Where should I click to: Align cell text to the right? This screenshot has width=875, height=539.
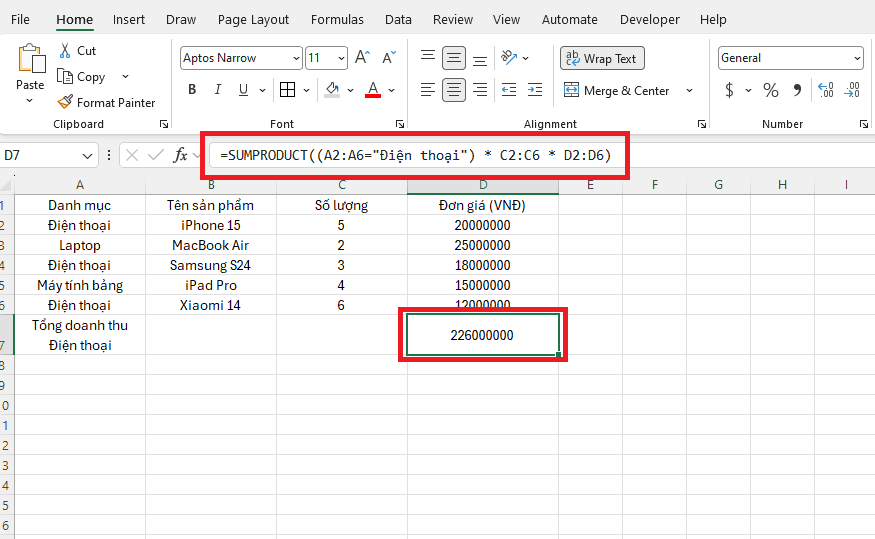480,90
